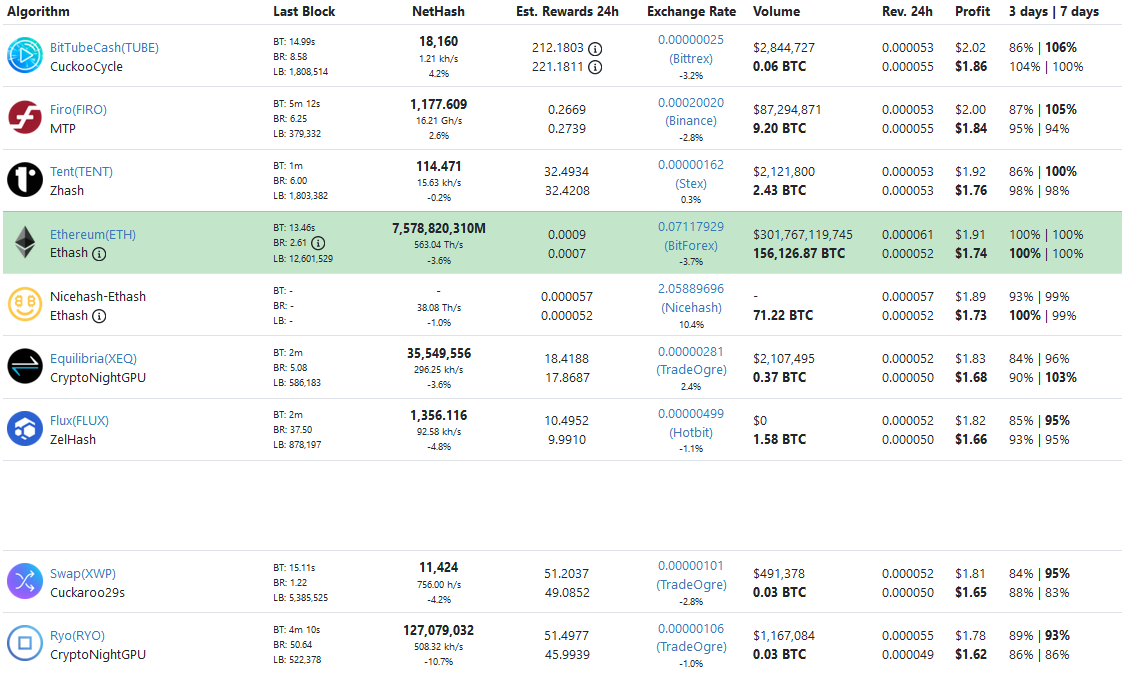
Task: Click the 127,079,032 nethash value
Action: pyautogui.click(x=438, y=630)
